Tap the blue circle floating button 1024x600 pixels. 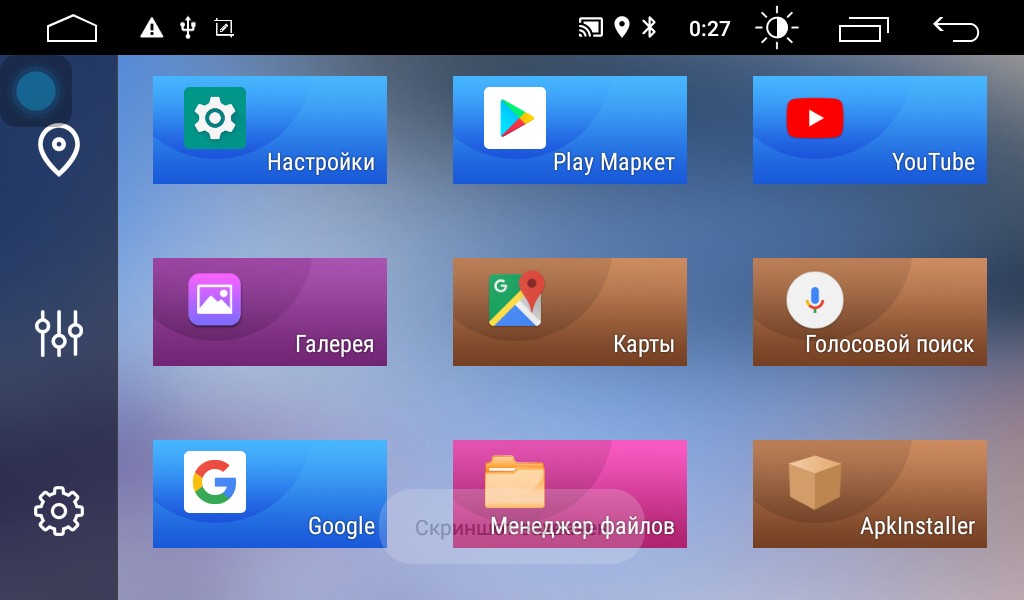(36, 91)
